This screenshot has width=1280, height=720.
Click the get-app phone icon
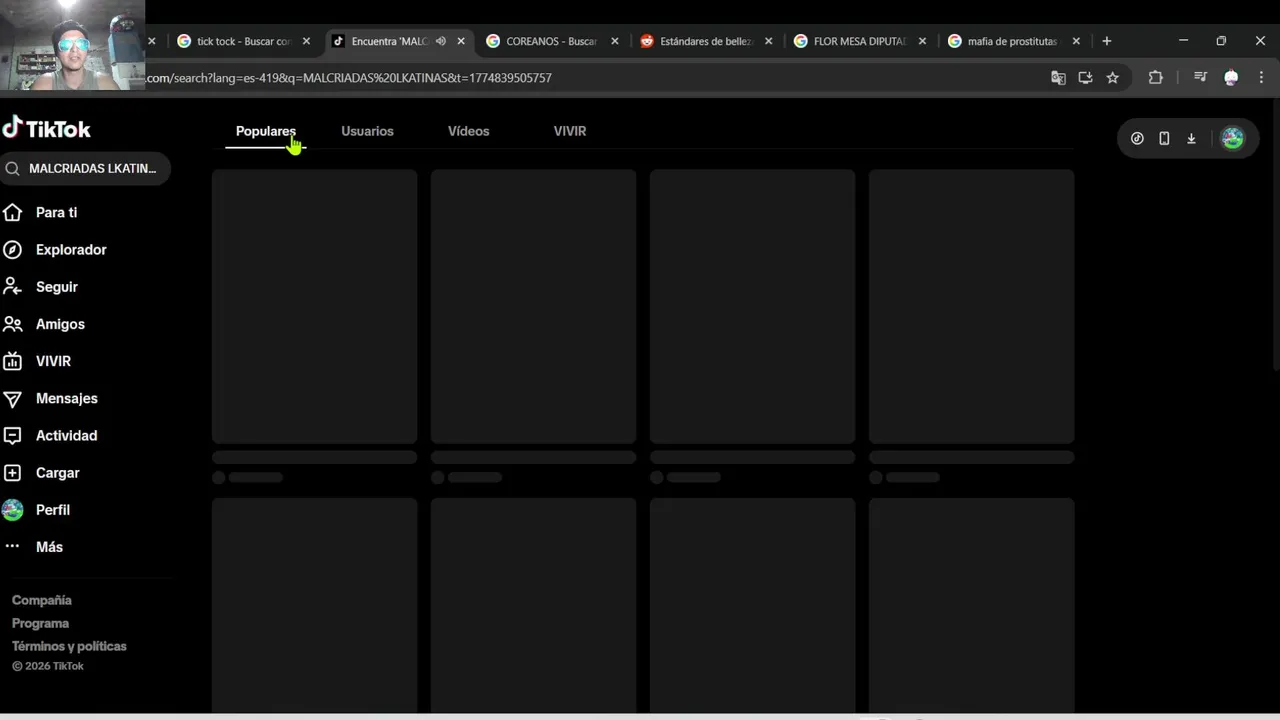pos(1164,139)
